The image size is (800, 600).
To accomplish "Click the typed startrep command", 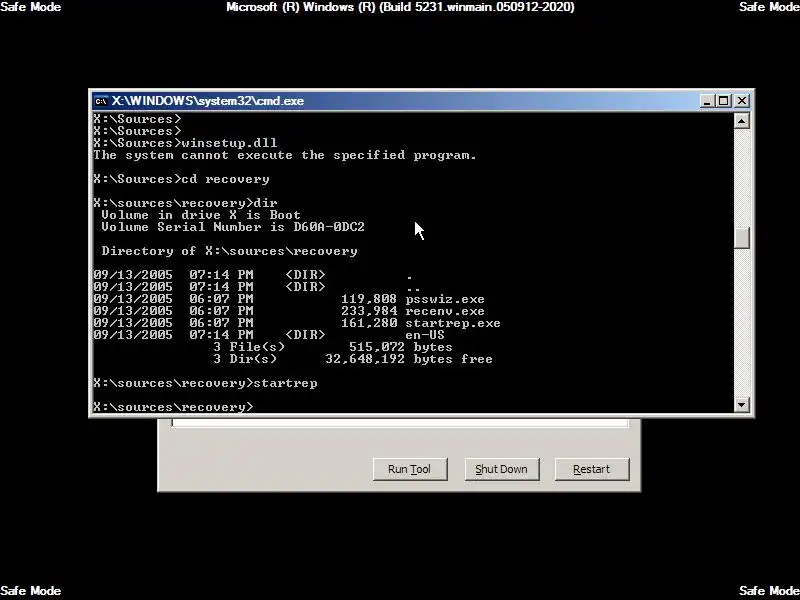I will coord(285,383).
